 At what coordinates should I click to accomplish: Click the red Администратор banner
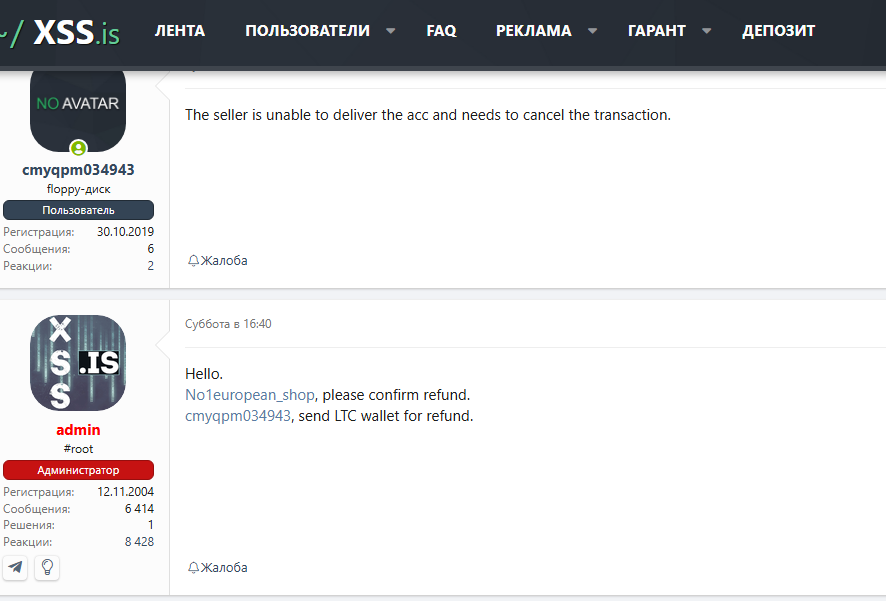[78, 470]
